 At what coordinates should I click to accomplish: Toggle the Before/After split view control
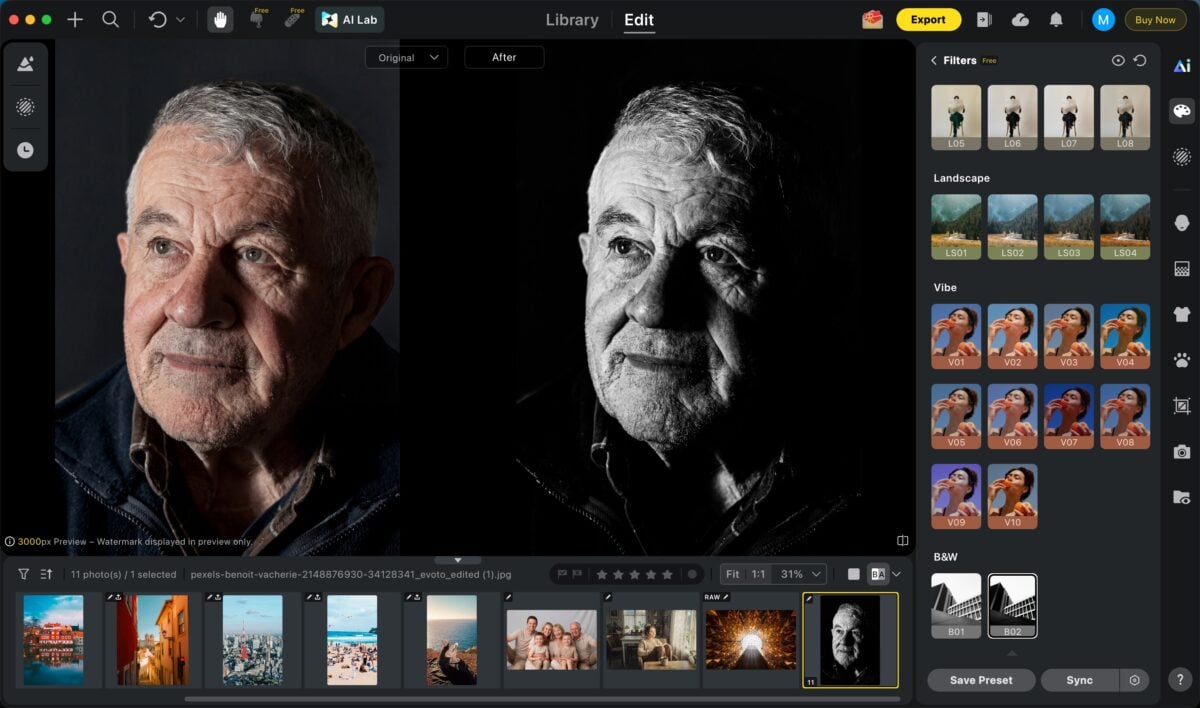[902, 540]
